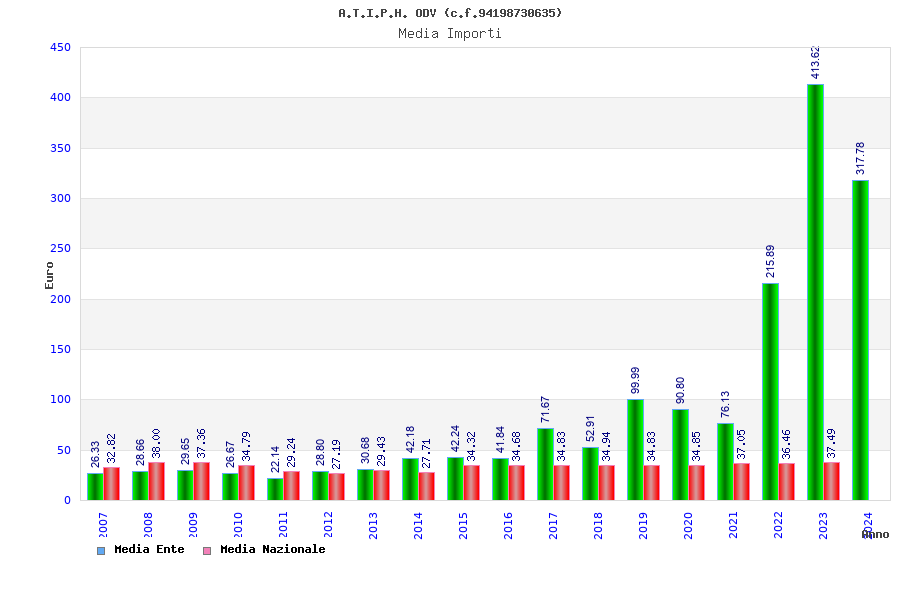900x600 pixels.
Task: Click the value label '215.89'
Action: point(770,261)
